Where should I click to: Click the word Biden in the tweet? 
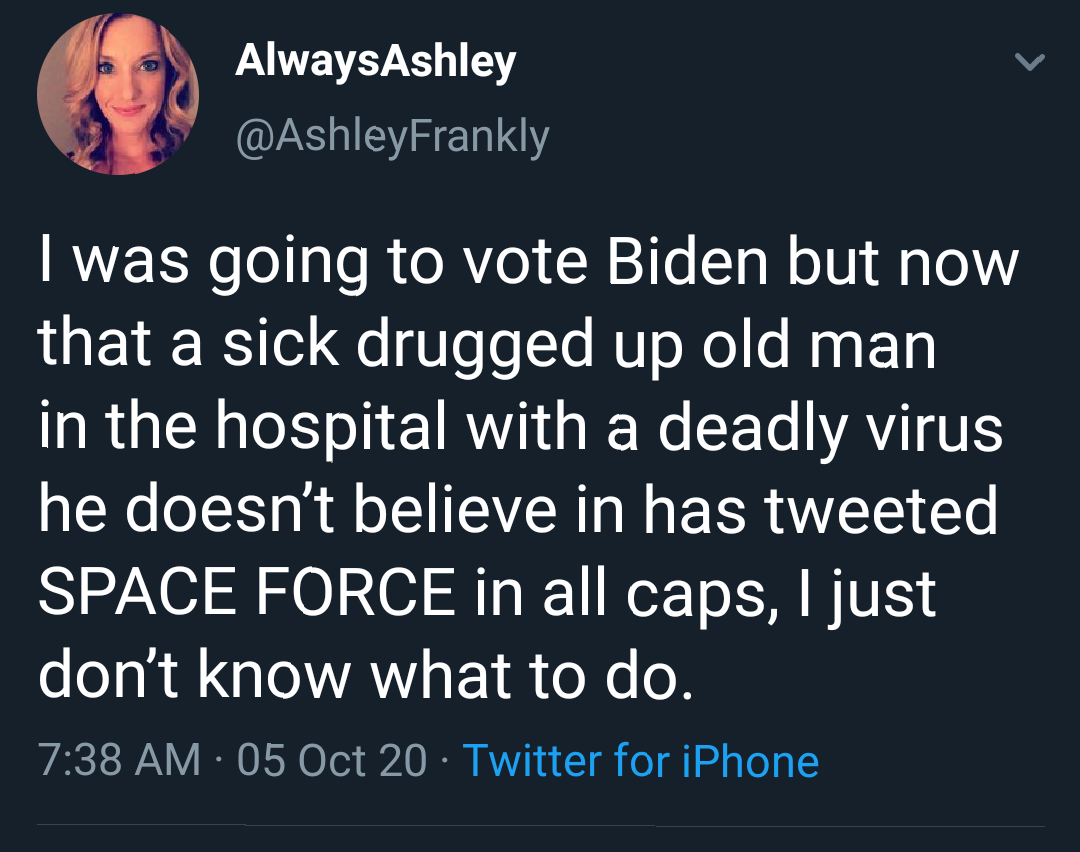click(x=686, y=263)
